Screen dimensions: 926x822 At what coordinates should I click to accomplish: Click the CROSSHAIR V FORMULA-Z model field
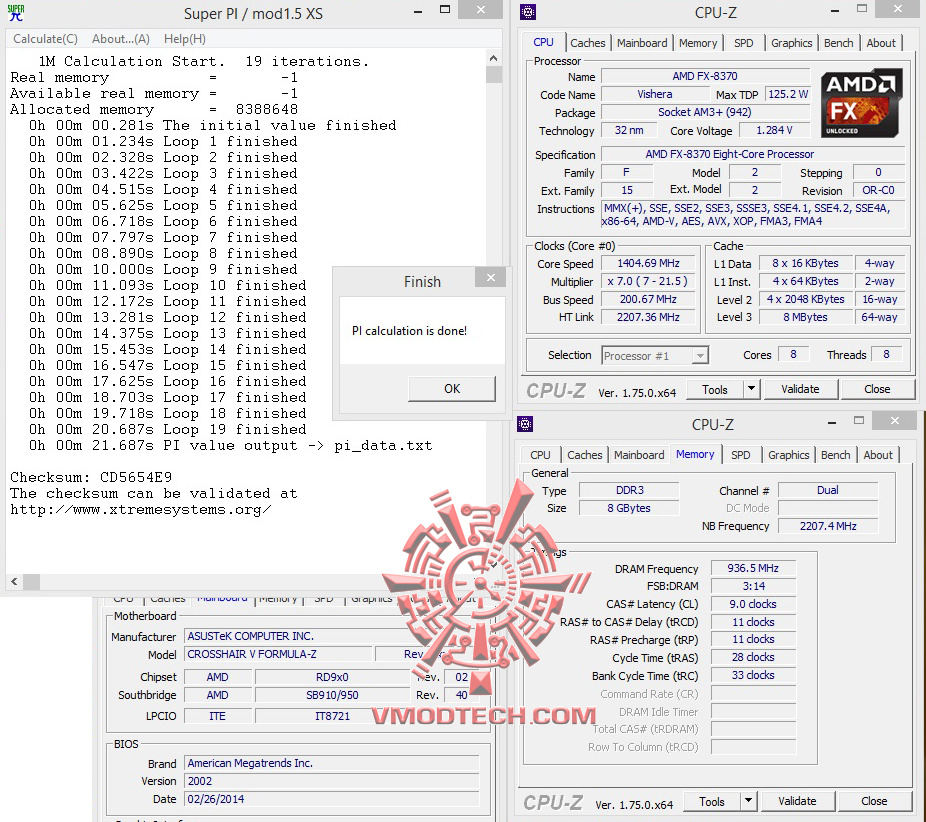(279, 654)
